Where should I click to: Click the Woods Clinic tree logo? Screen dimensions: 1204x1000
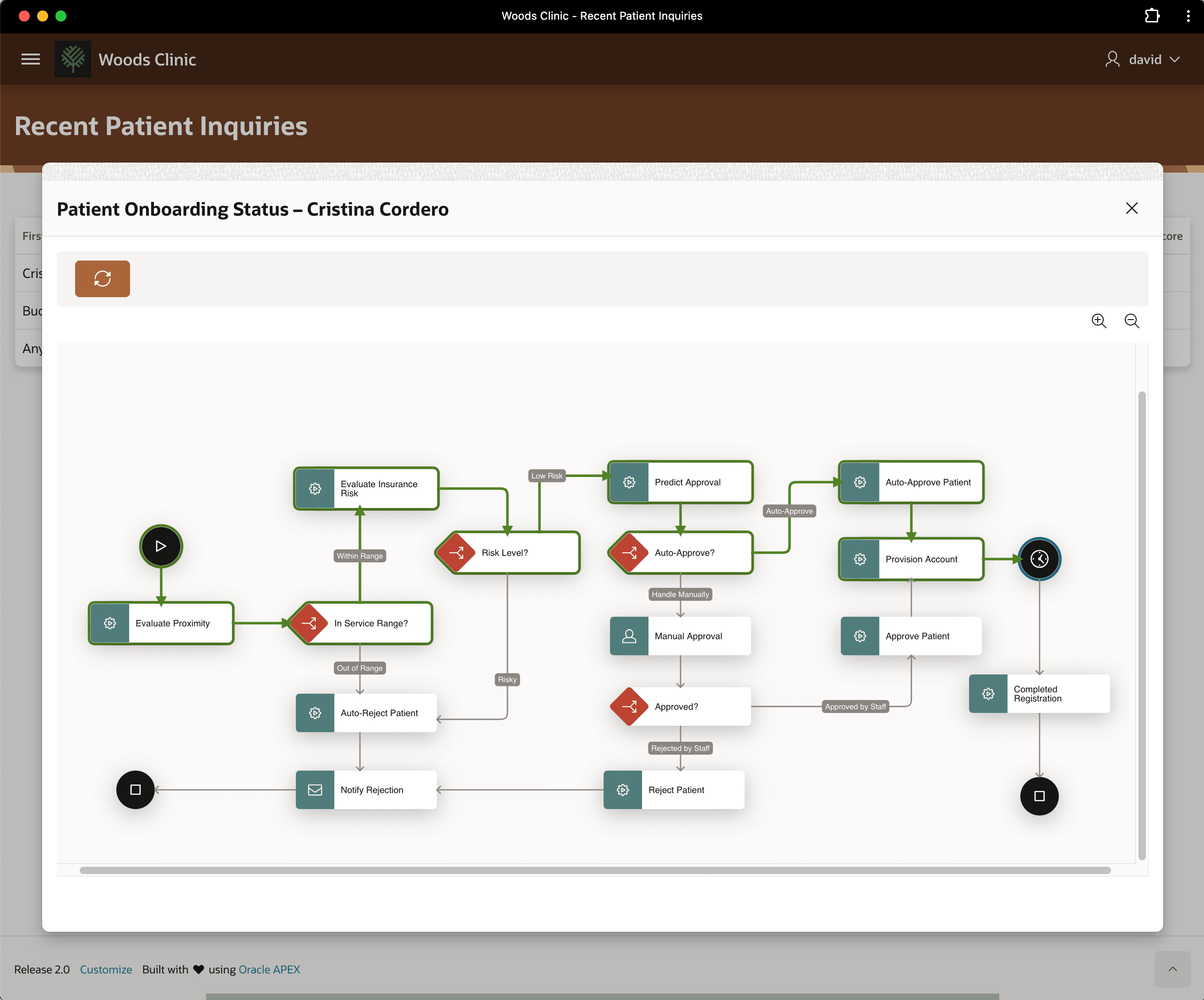73,59
